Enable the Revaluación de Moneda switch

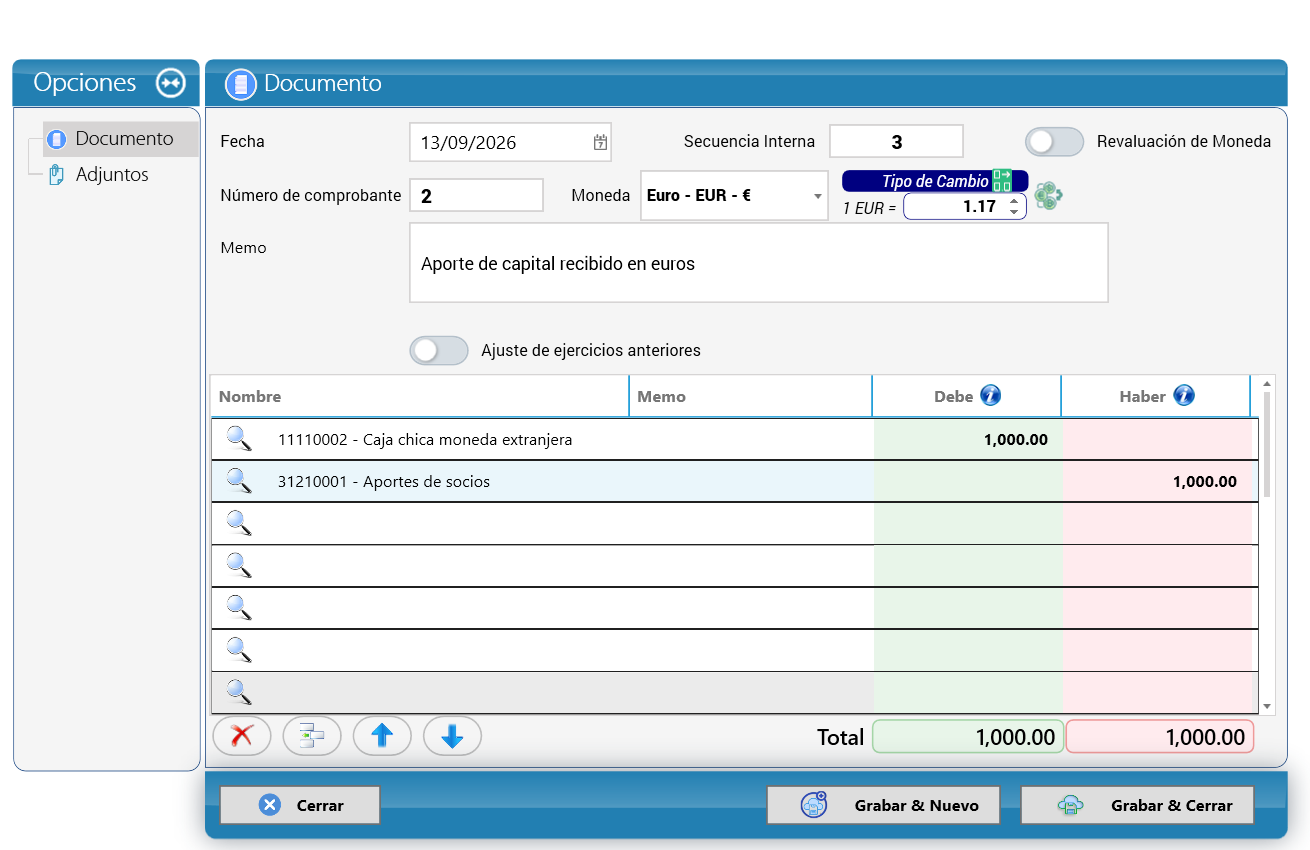click(1055, 142)
